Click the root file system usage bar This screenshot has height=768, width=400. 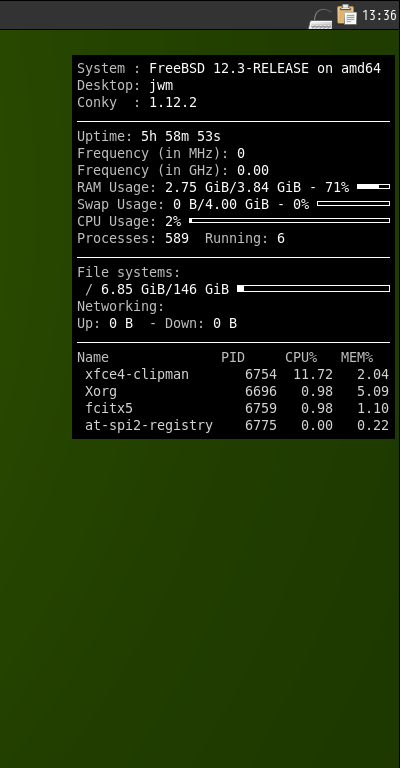(313, 288)
